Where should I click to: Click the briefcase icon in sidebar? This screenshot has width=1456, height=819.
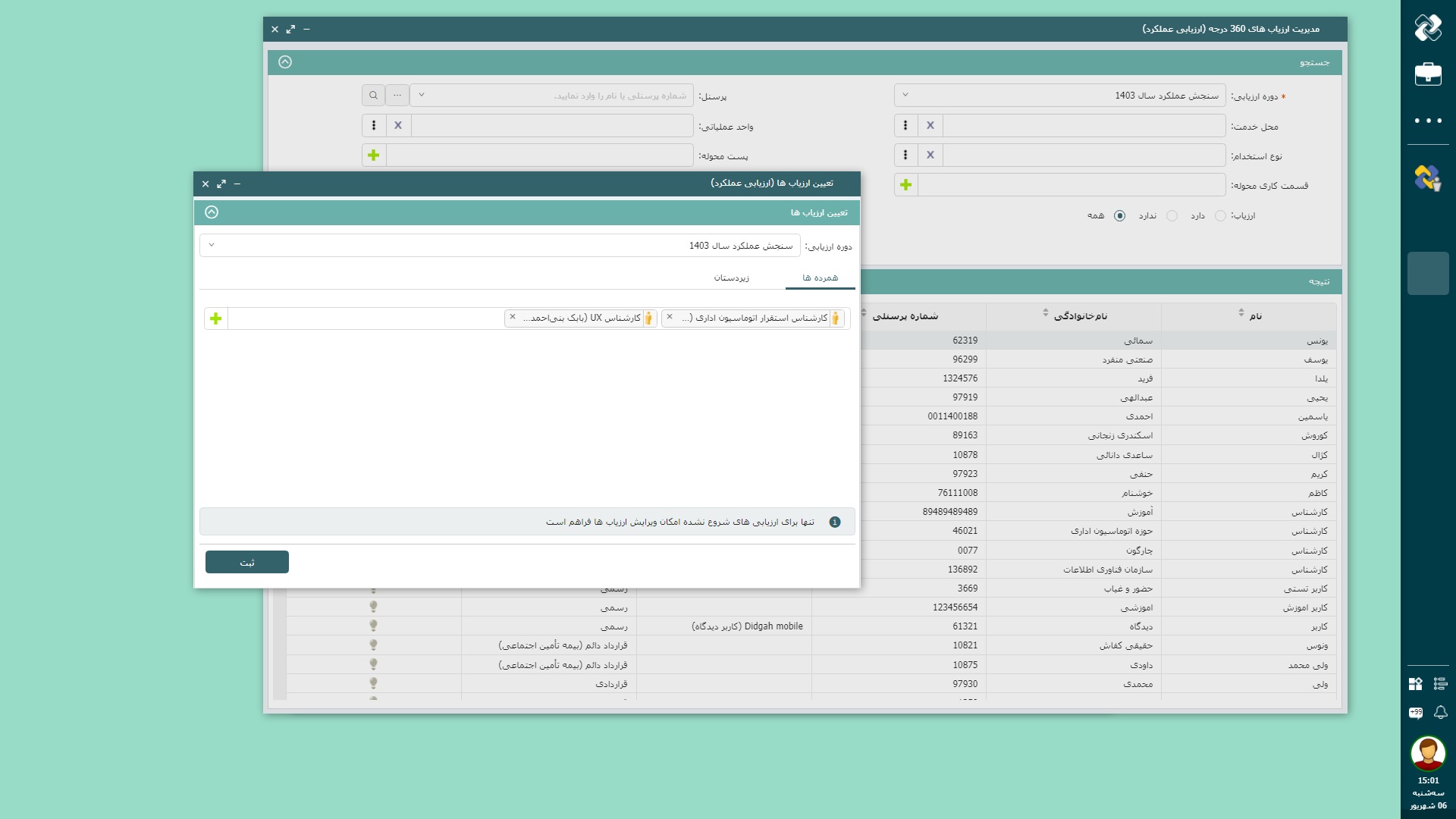(1428, 74)
